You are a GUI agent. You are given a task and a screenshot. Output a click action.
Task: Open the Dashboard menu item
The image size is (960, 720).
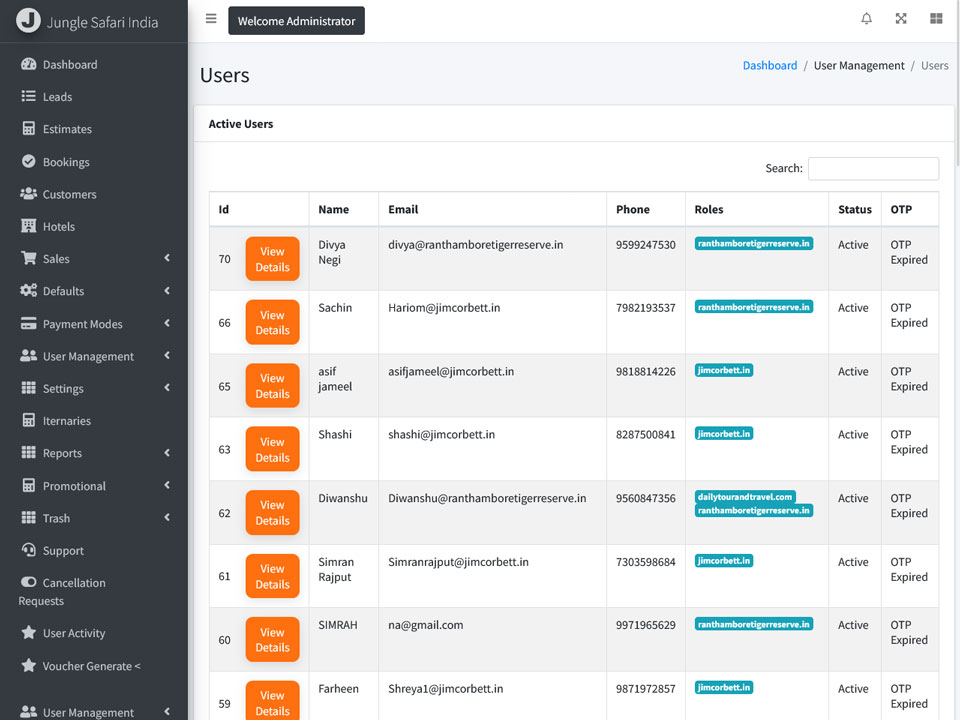pos(94,64)
